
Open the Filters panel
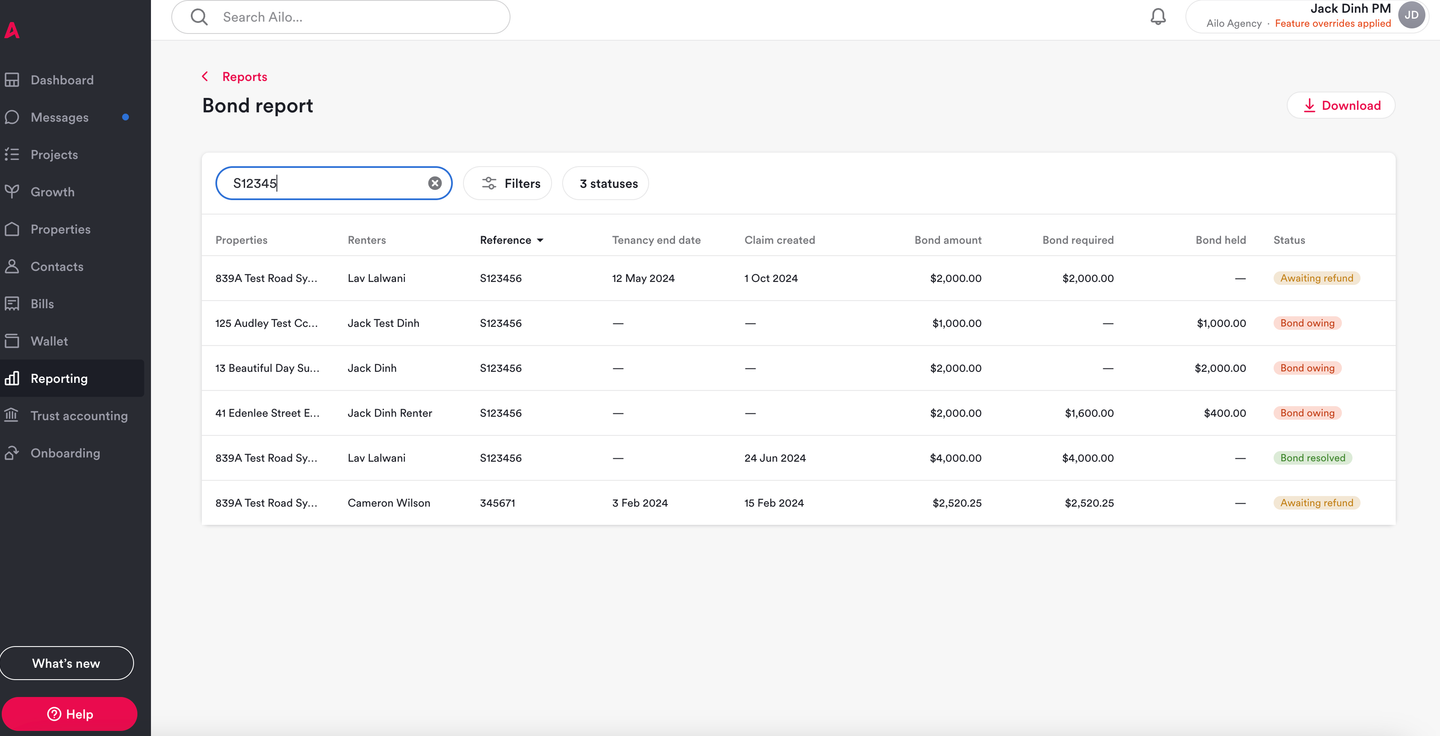pyautogui.click(x=508, y=184)
